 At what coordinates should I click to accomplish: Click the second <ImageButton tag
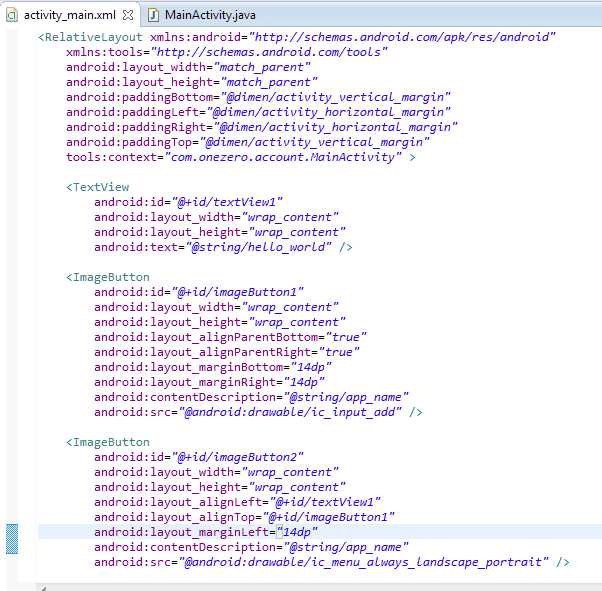[108, 442]
